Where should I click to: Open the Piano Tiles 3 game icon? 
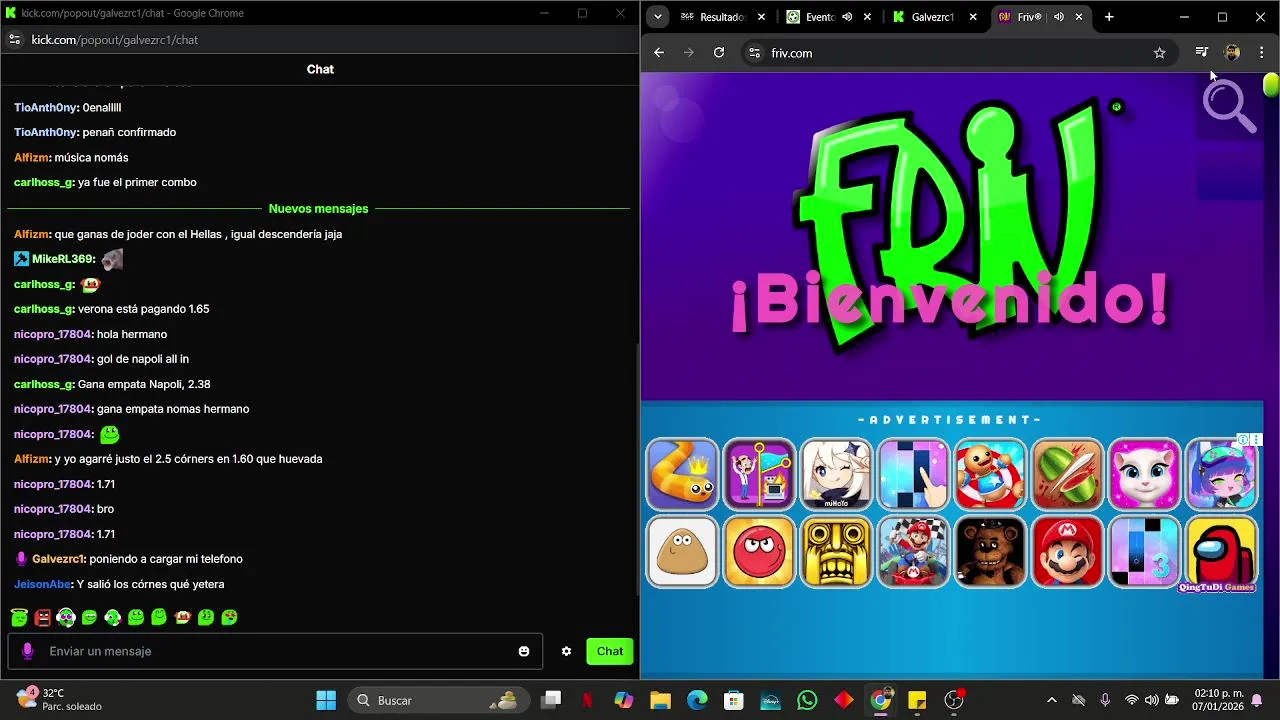pyautogui.click(x=1144, y=551)
